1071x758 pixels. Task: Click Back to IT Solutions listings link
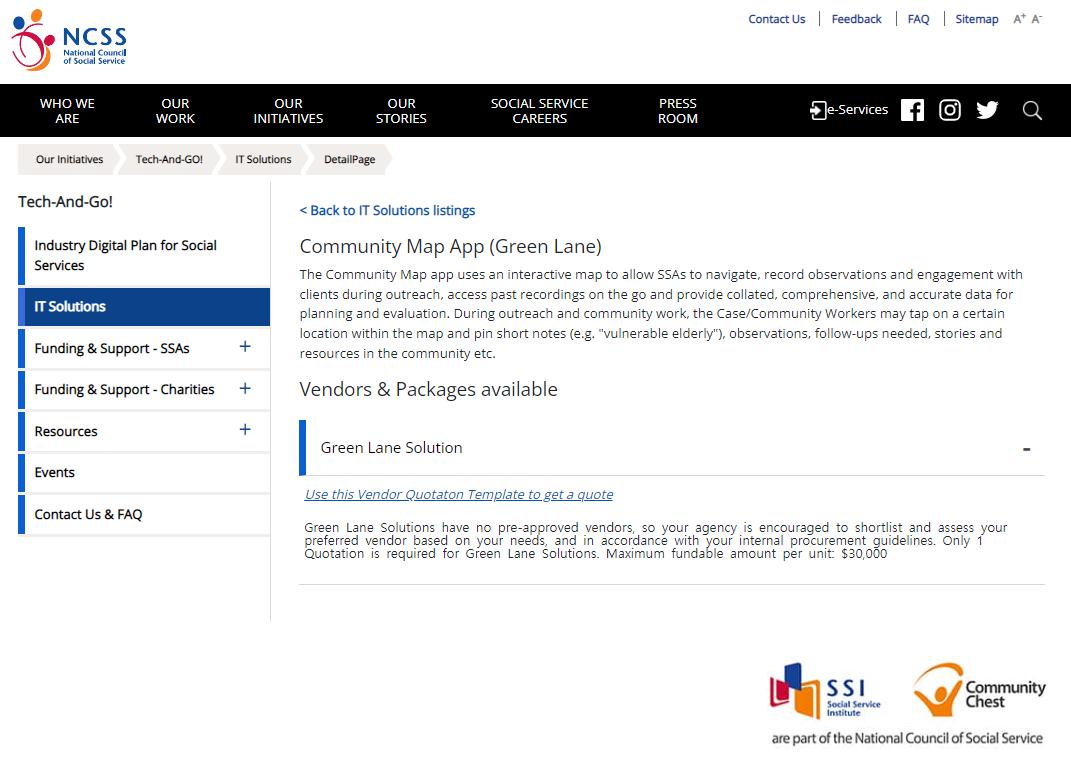click(x=387, y=210)
